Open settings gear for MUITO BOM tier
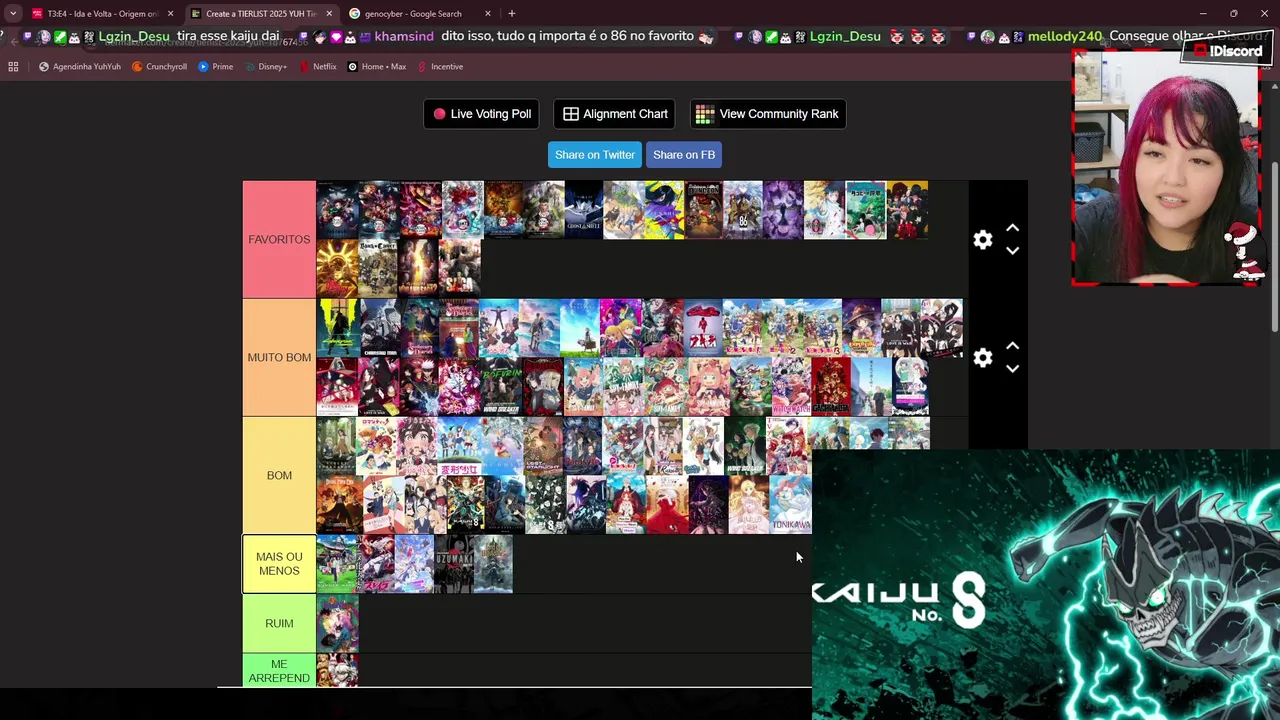Viewport: 1280px width, 720px height. (983, 358)
